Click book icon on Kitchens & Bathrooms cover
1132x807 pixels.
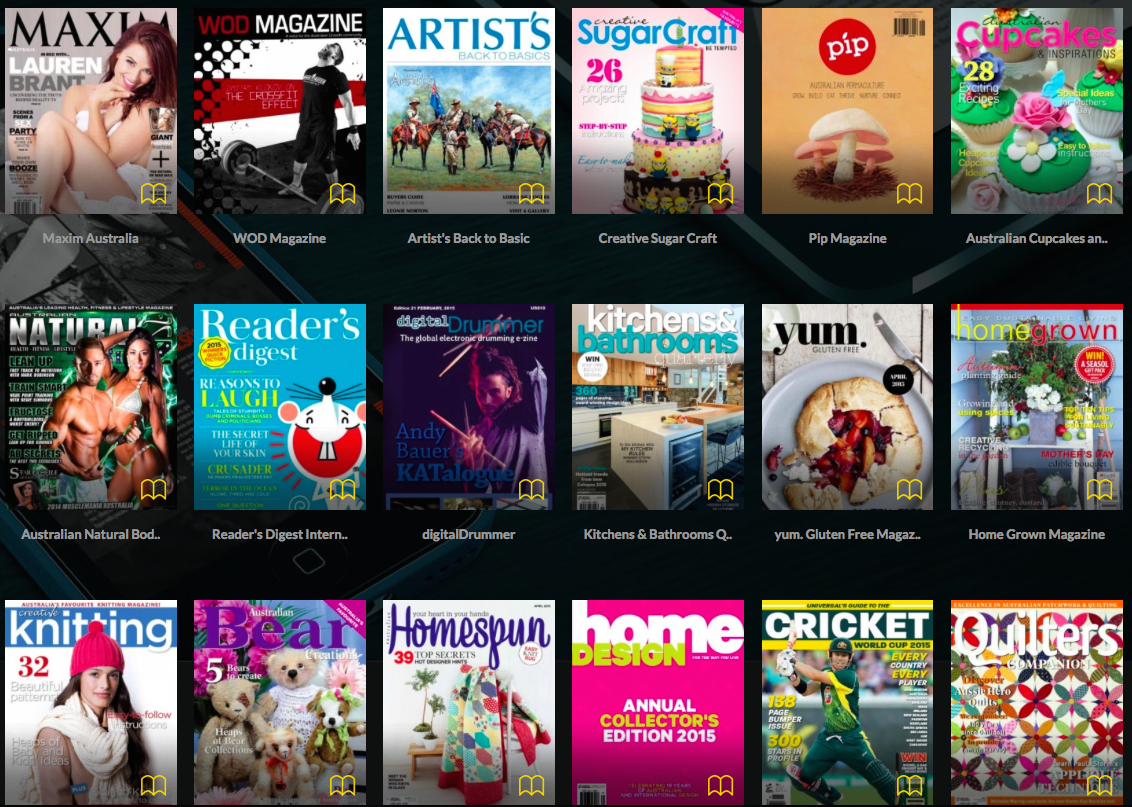720,490
